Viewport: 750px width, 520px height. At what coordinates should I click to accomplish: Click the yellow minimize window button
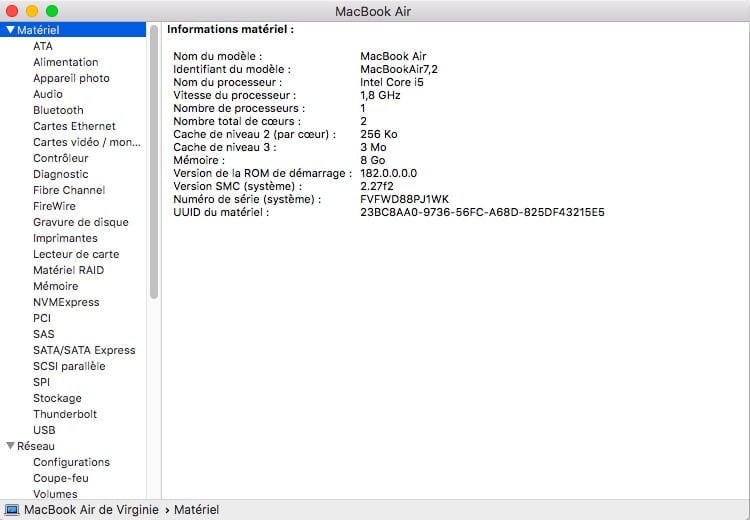click(x=32, y=11)
